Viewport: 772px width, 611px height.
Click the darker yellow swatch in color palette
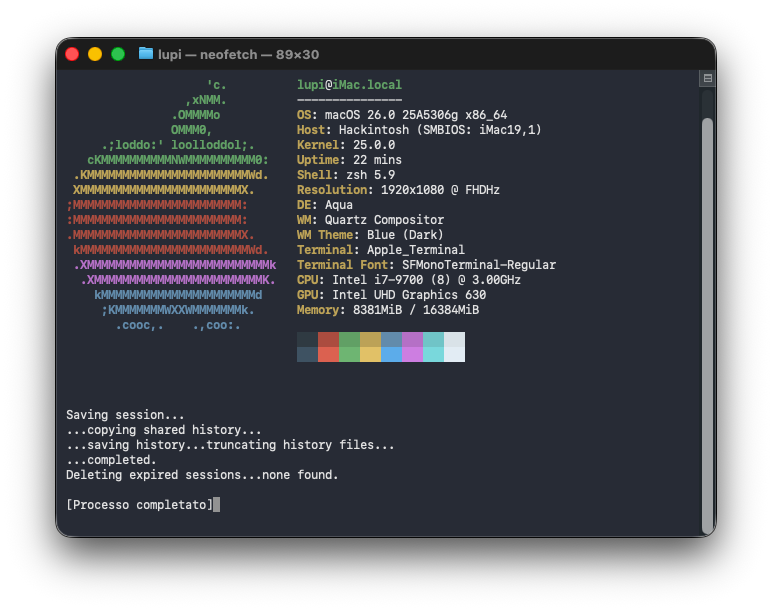[x=370, y=339]
